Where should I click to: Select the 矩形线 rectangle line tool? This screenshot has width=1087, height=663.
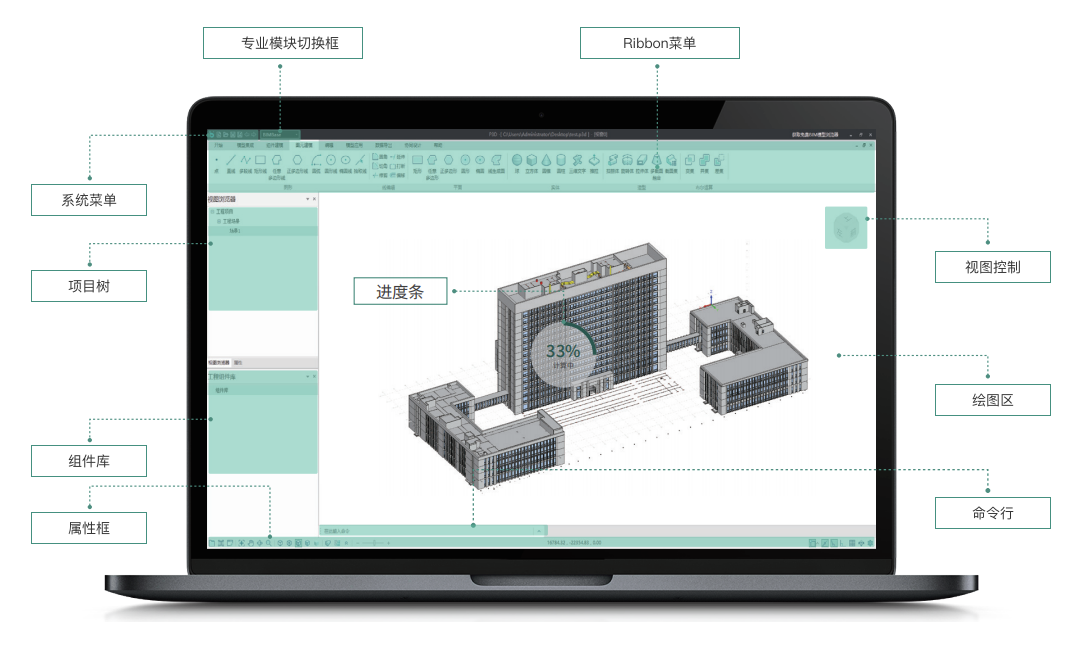coord(260,161)
